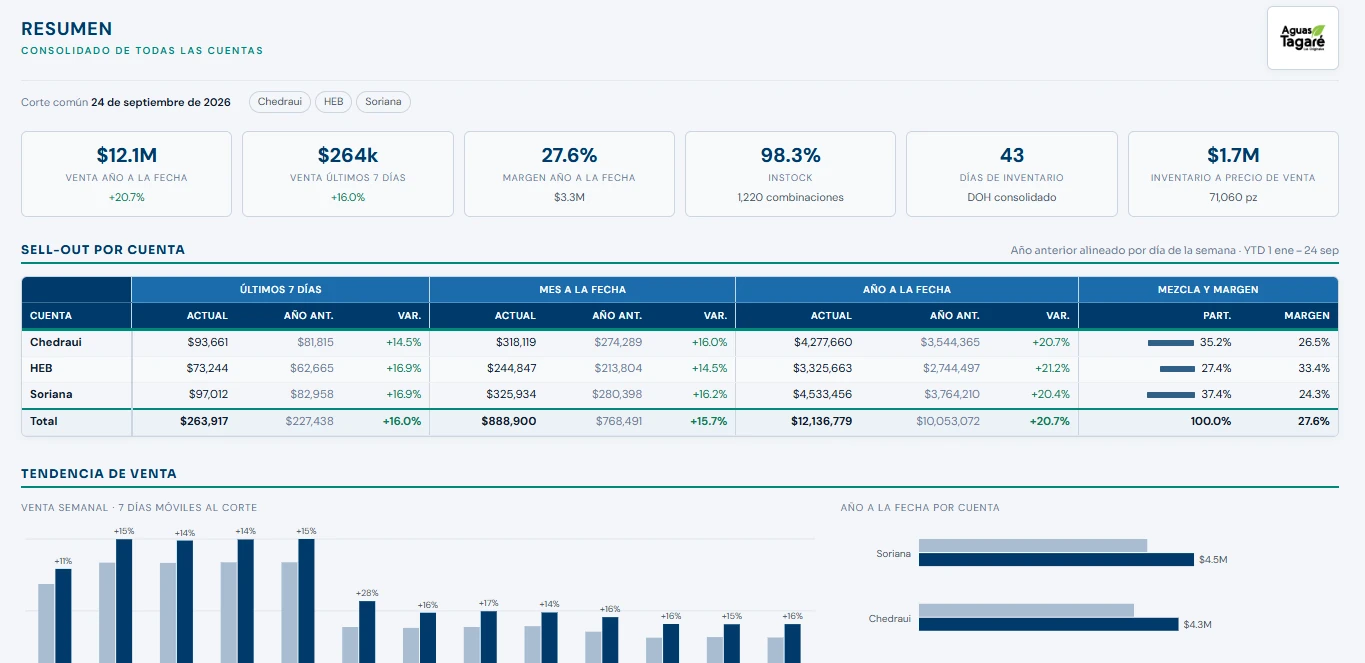Click the $263,917 total for last 7 days
The image size is (1365, 663).
tap(204, 421)
